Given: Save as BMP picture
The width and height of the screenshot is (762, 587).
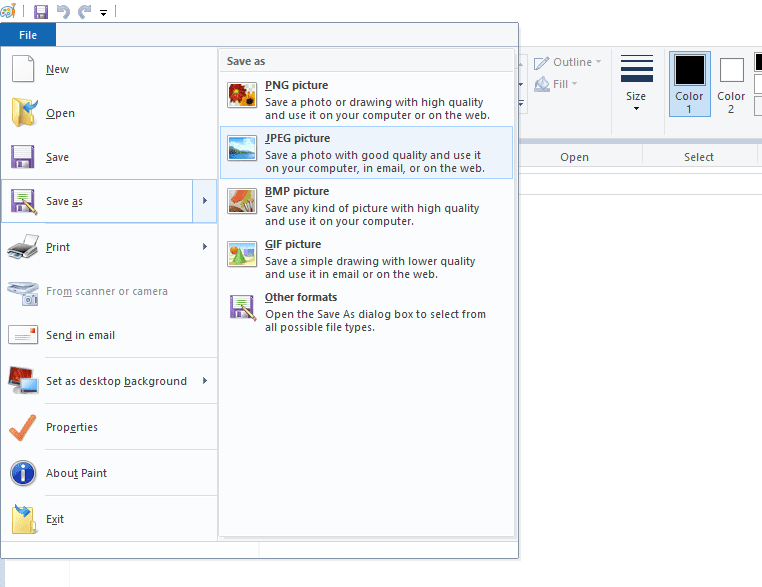Looking at the screenshot, I should pyautogui.click(x=366, y=206).
